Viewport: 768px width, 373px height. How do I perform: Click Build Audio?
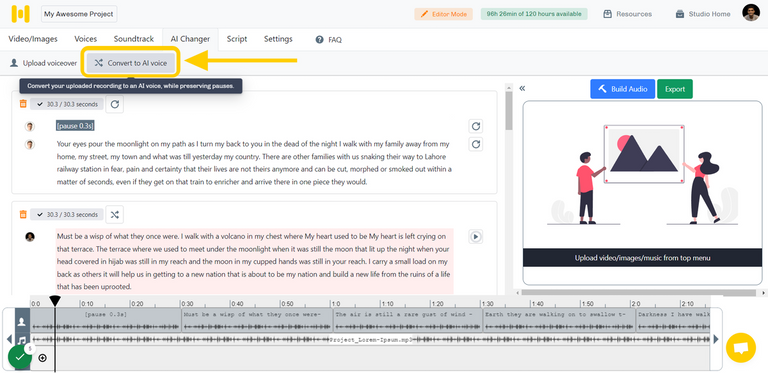click(622, 89)
